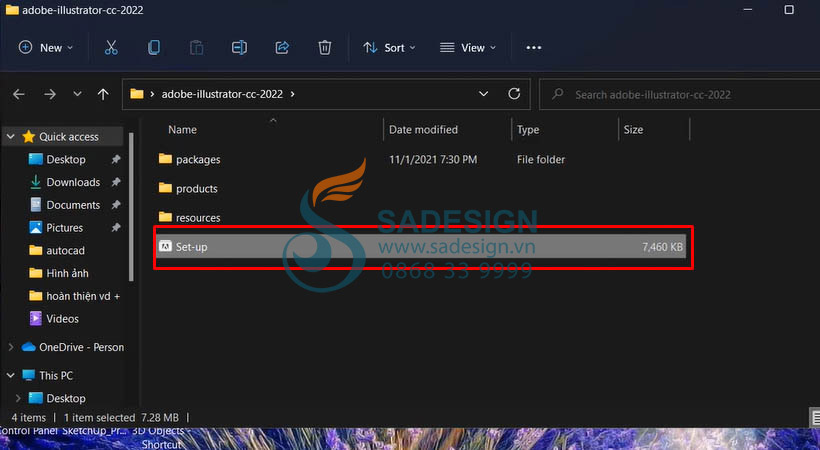Click the navigation pane scrollbar
The image size is (820, 450).
[x=131, y=207]
